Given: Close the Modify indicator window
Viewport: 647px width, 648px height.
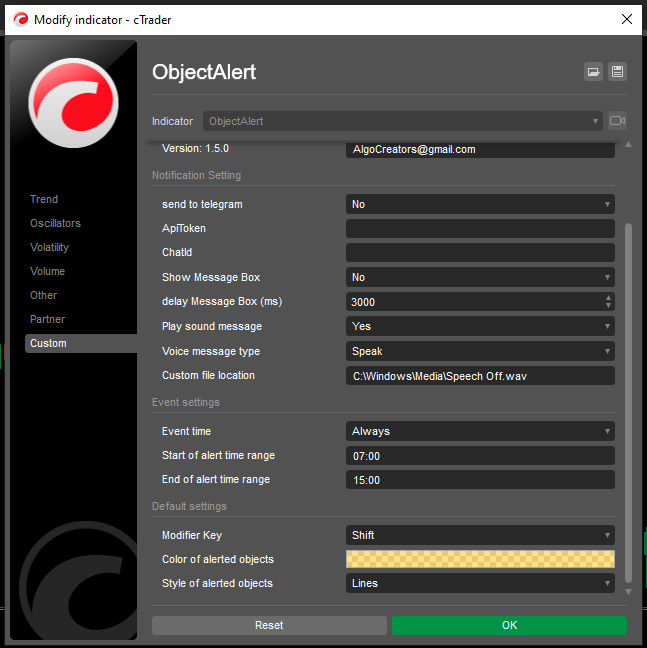Looking at the screenshot, I should tap(627, 19).
